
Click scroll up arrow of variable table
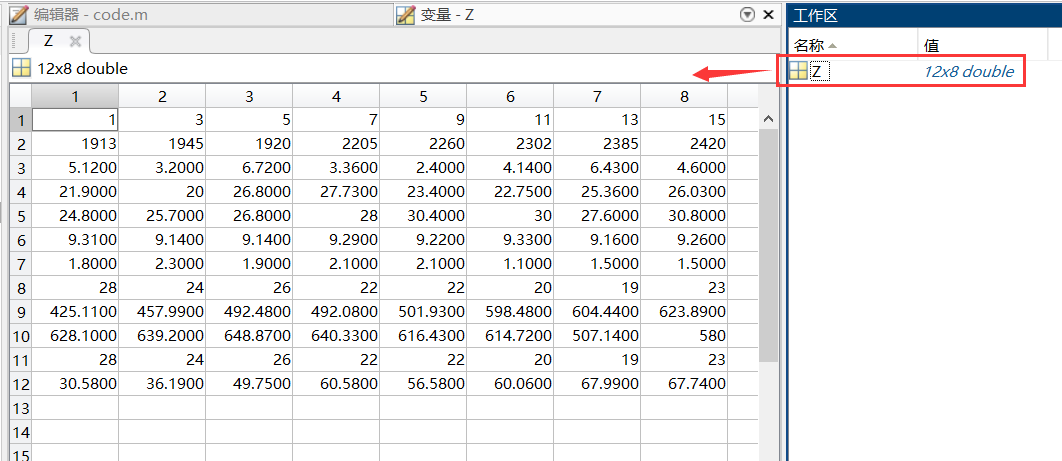coord(768,119)
